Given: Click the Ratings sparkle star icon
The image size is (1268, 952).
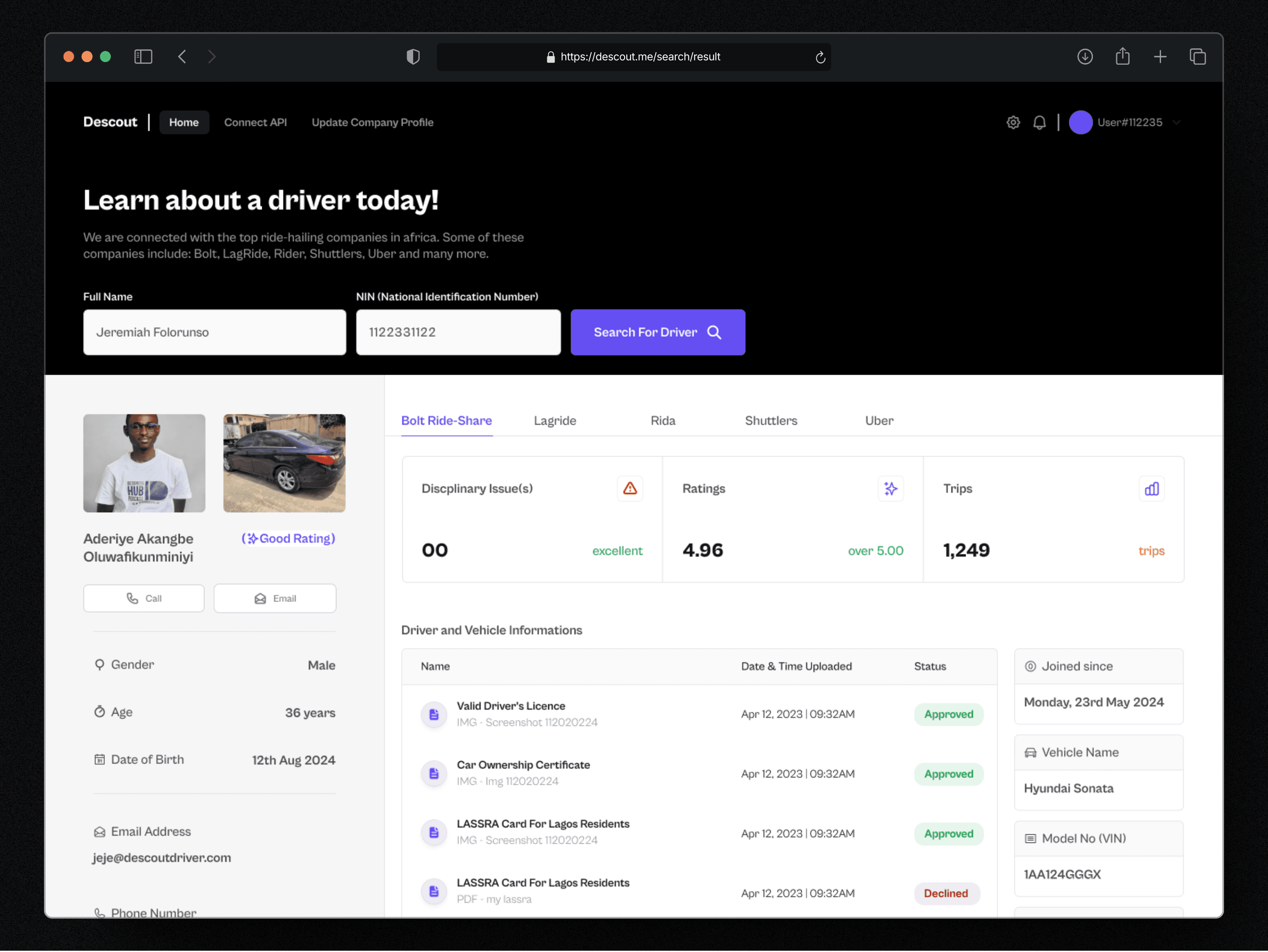Looking at the screenshot, I should [x=890, y=489].
